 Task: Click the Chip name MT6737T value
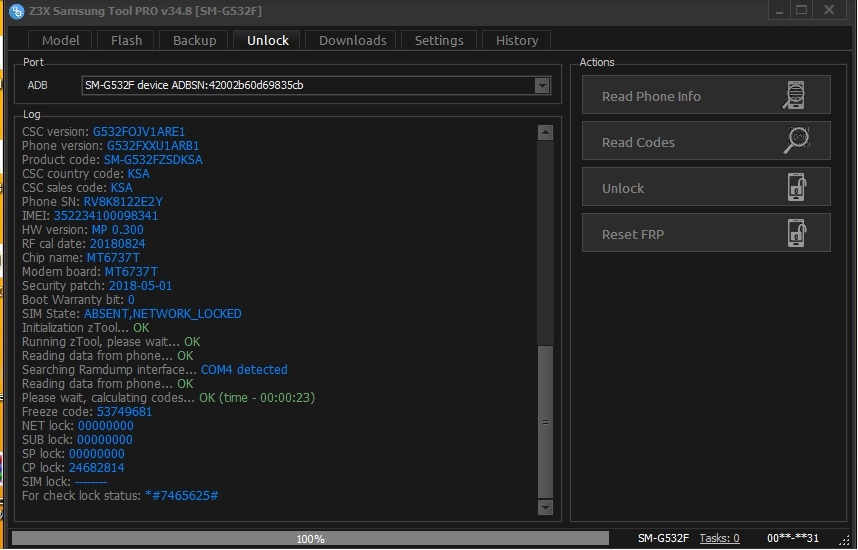[x=113, y=258]
